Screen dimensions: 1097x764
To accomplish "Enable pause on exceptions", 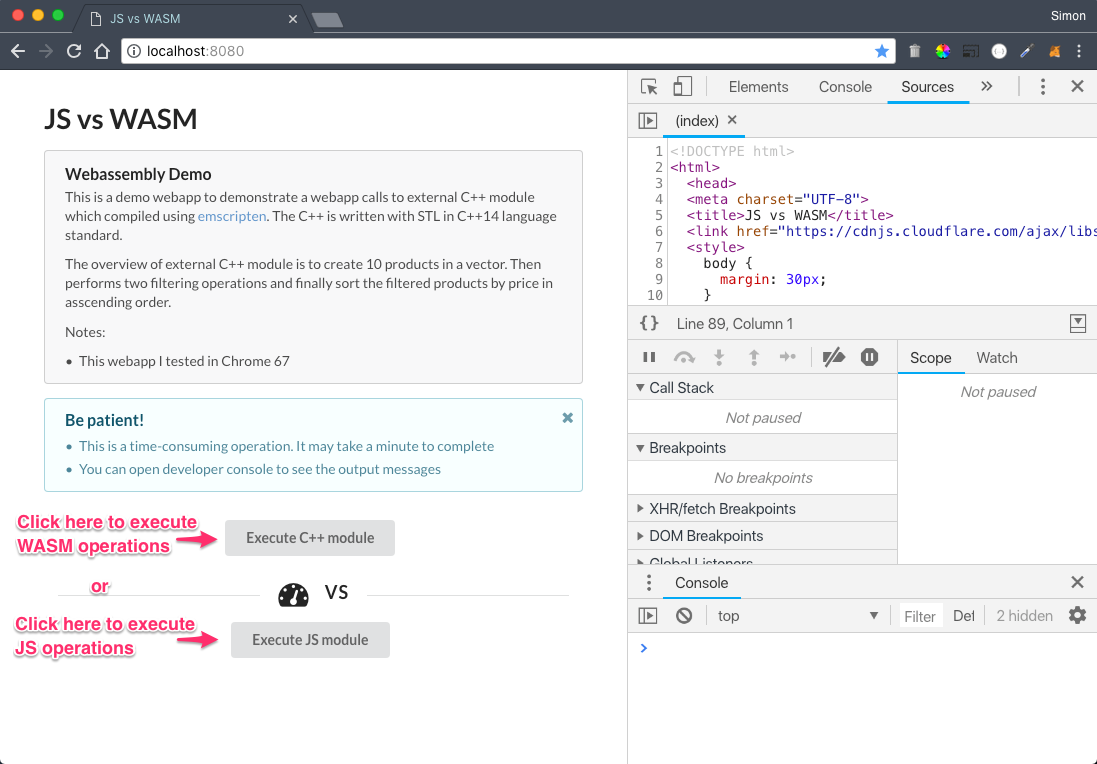I will [x=869, y=357].
